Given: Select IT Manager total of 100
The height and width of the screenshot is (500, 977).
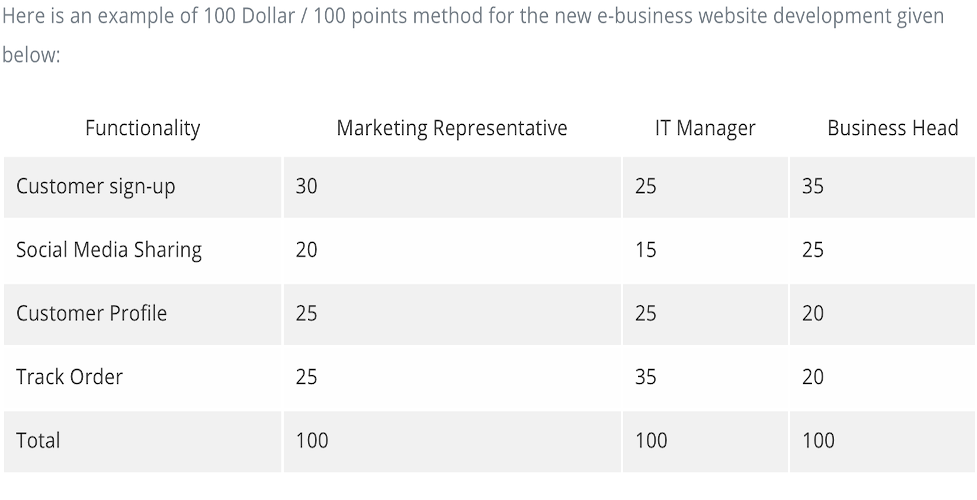Looking at the screenshot, I should click(652, 440).
